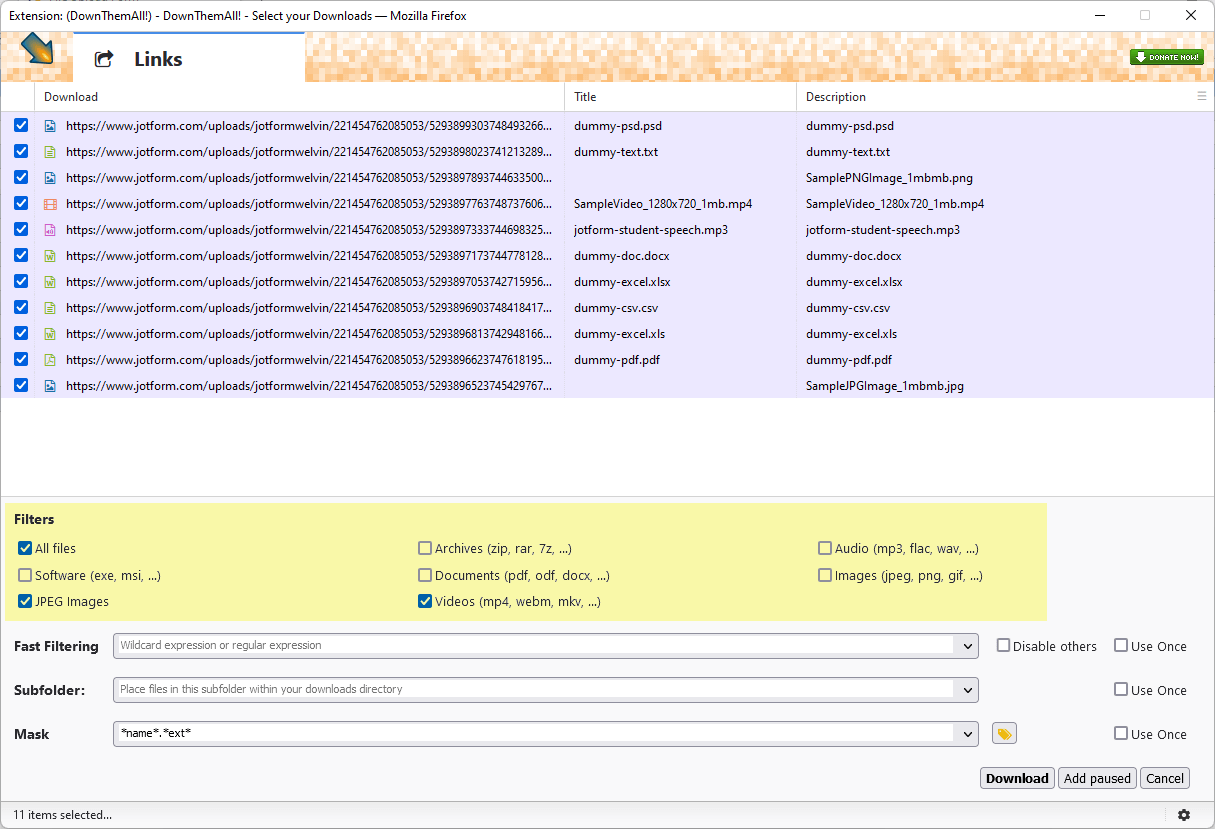Expand the Mask dropdown arrow

pyautogui.click(x=967, y=734)
